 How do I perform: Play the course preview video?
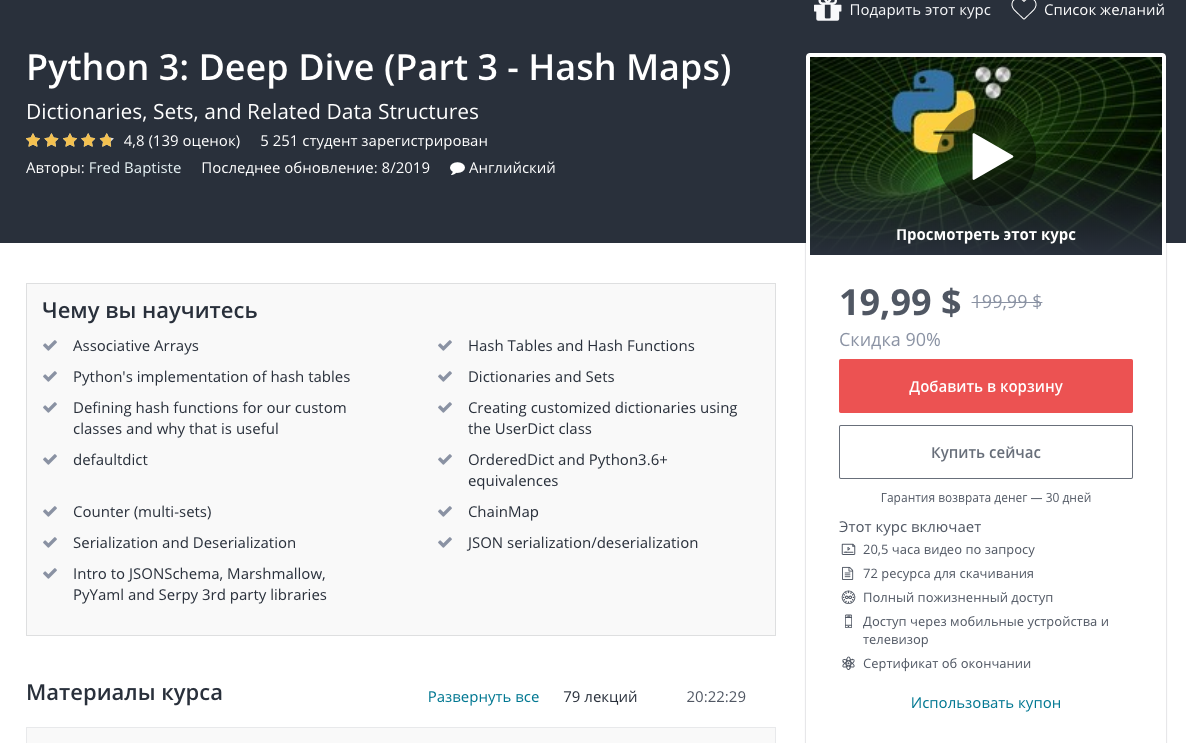tap(991, 156)
